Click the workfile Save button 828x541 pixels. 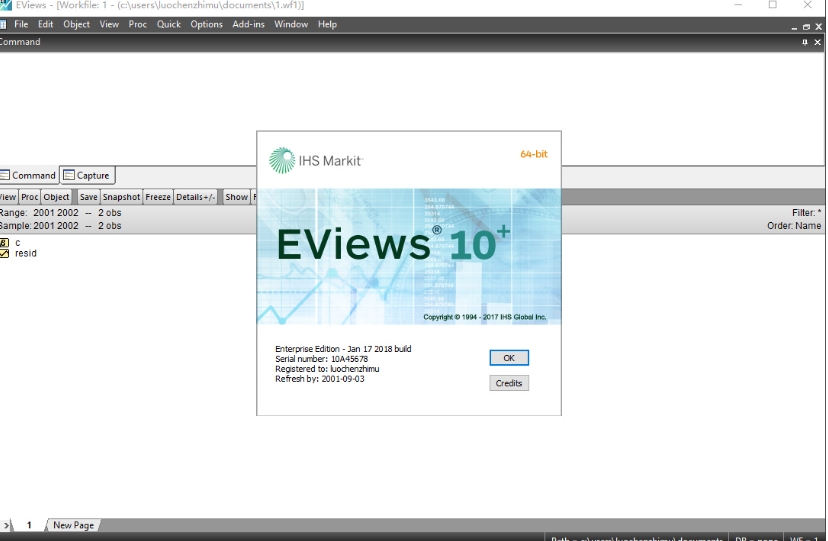(x=89, y=197)
